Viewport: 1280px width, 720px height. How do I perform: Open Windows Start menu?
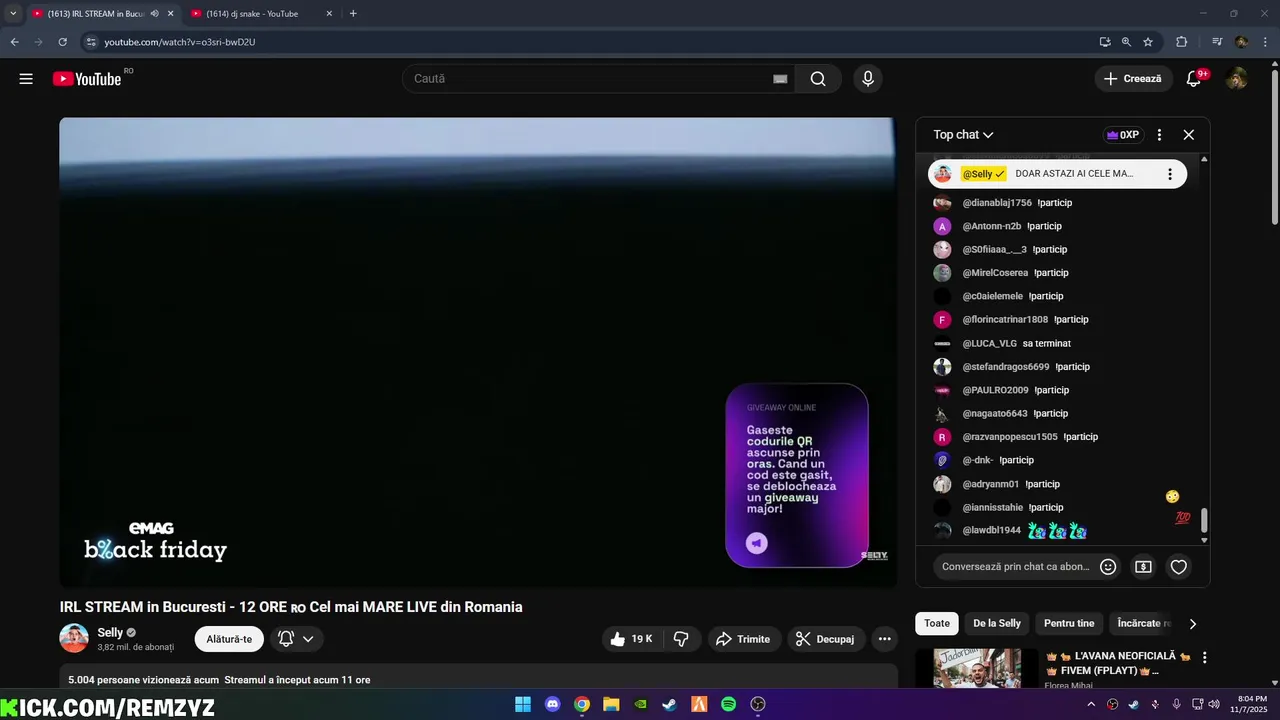[523, 705]
